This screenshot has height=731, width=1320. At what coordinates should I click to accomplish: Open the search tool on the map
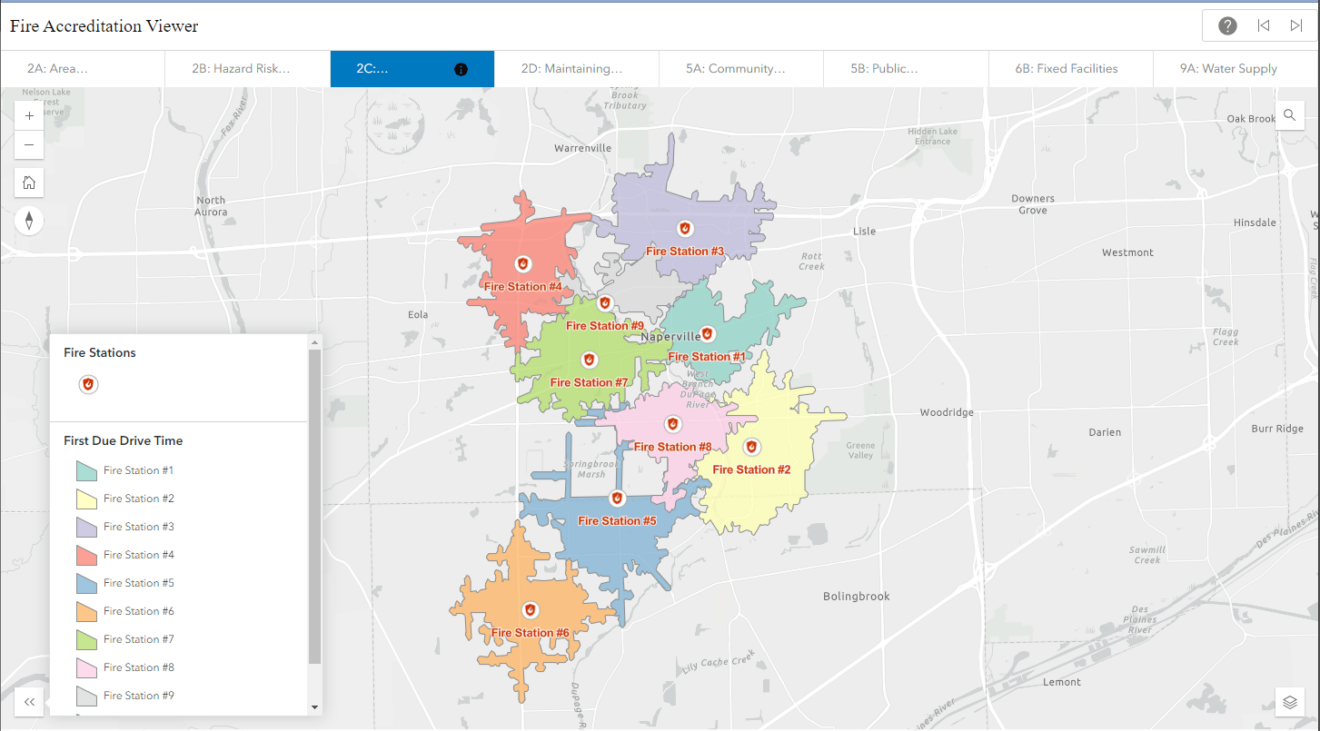[1290, 114]
